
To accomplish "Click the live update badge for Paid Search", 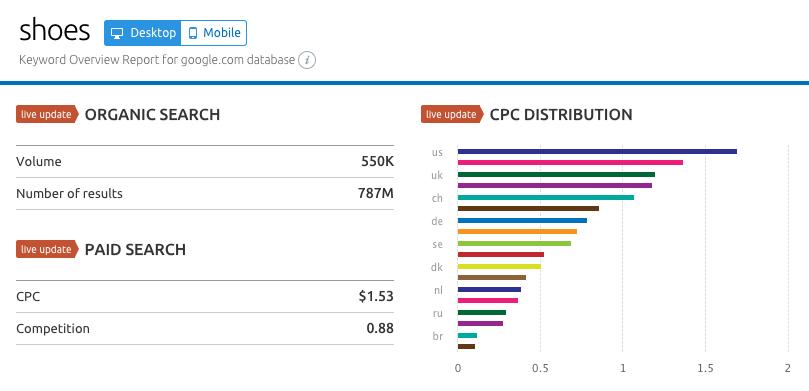I will coord(47,249).
